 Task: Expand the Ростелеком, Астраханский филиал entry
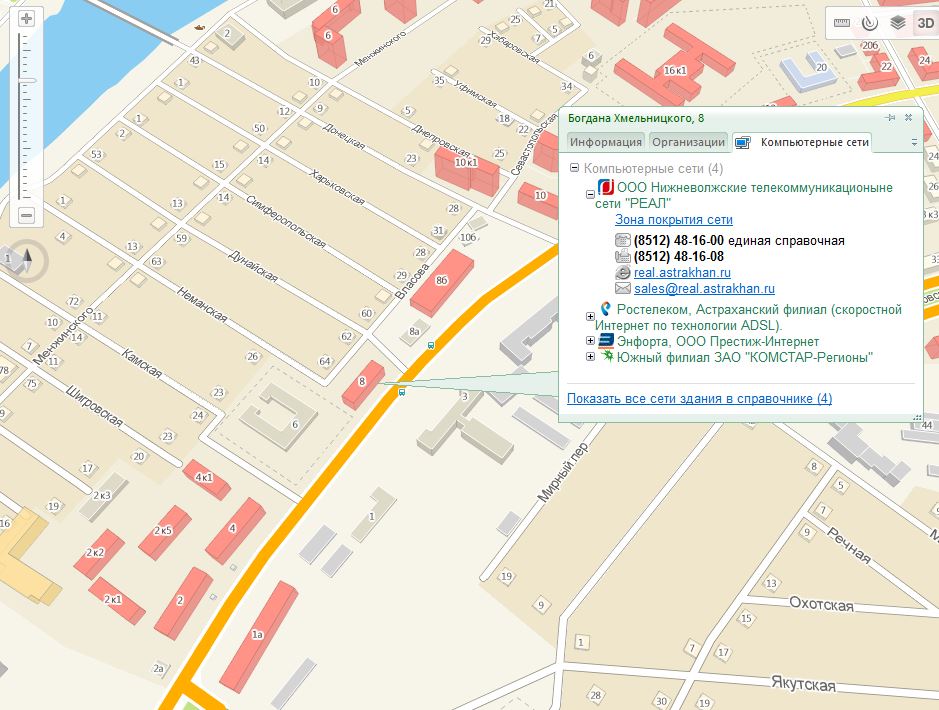click(x=590, y=316)
